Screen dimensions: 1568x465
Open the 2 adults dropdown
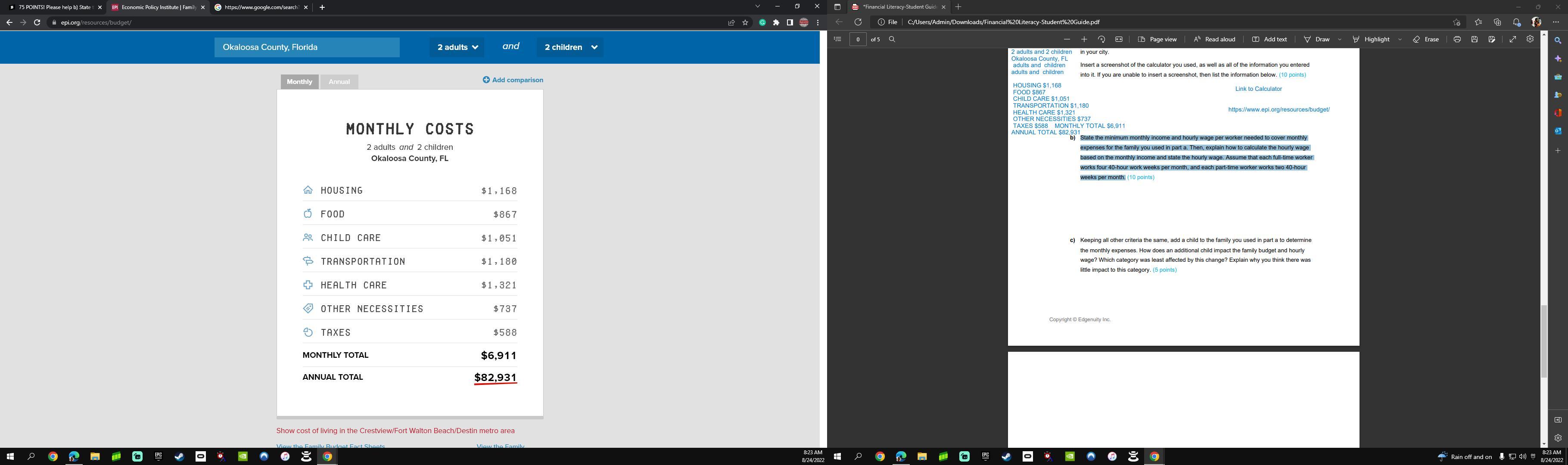[457, 47]
